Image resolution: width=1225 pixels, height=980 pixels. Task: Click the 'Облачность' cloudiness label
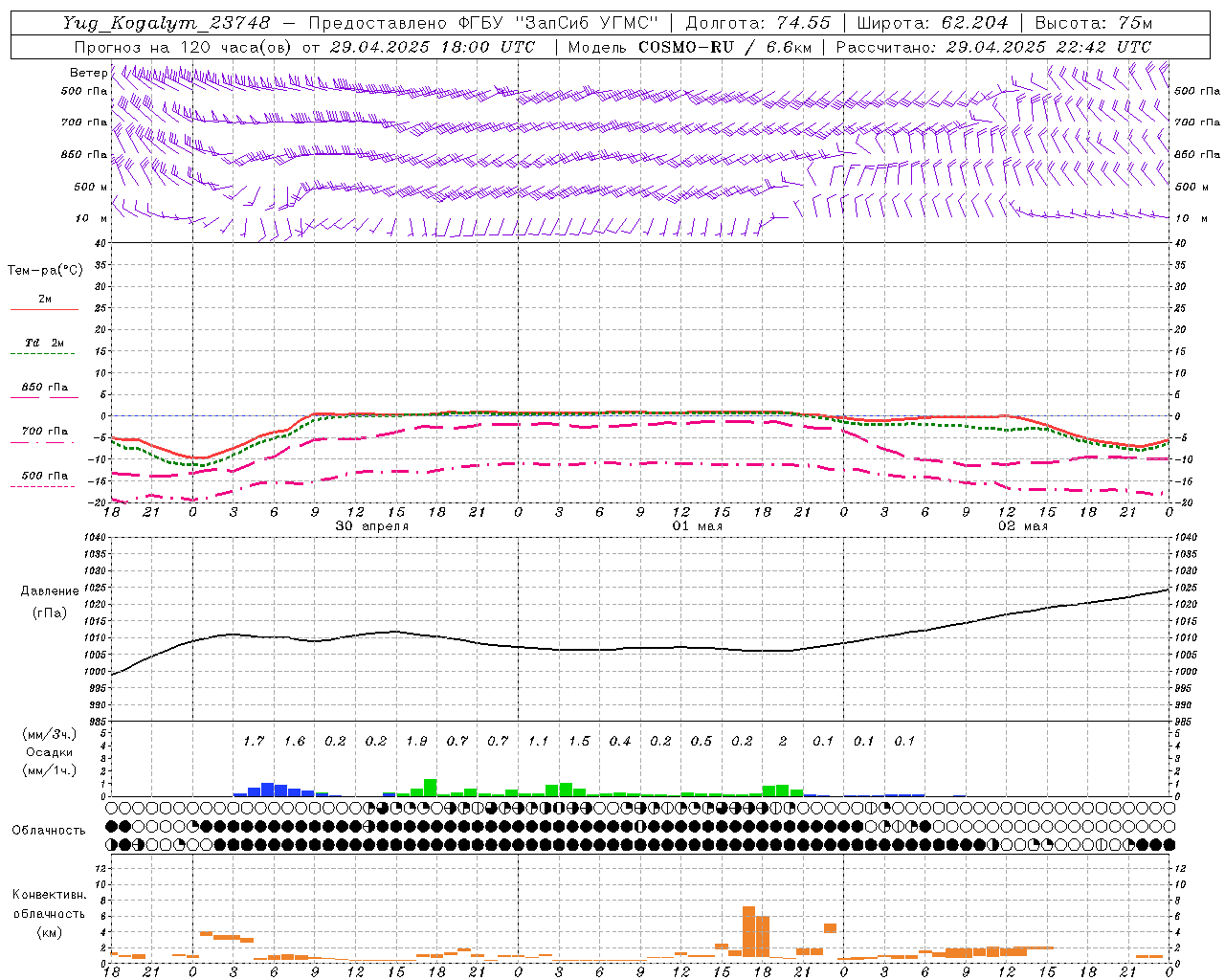click(49, 831)
